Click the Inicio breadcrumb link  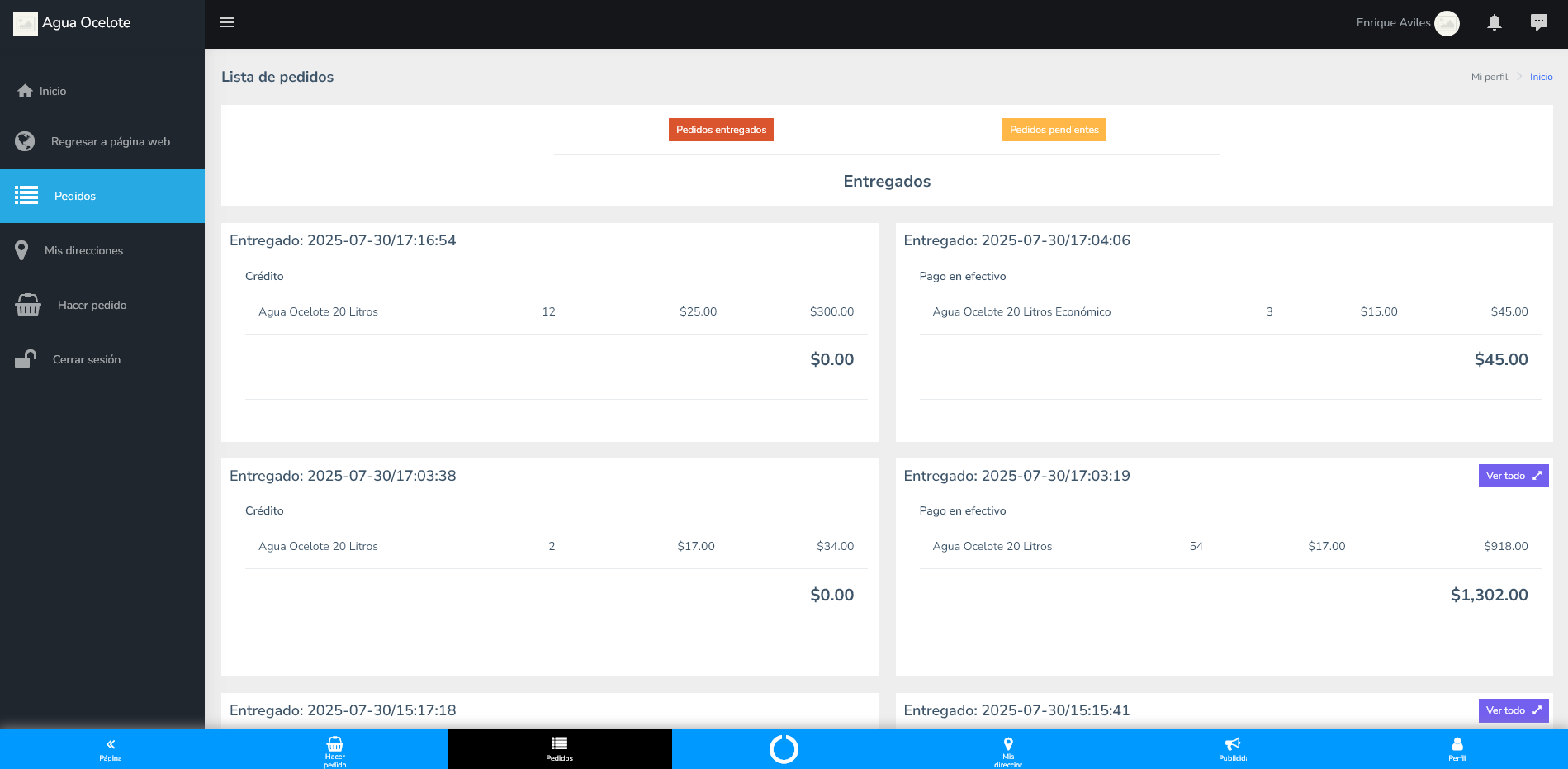1541,77
